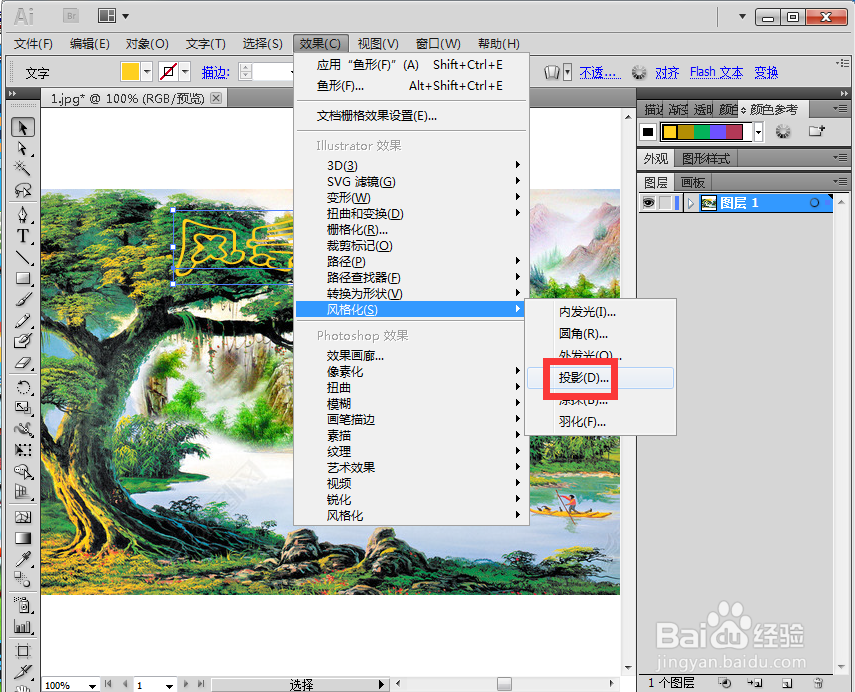Select the Line Segment tool
855x692 pixels.
tap(22, 257)
